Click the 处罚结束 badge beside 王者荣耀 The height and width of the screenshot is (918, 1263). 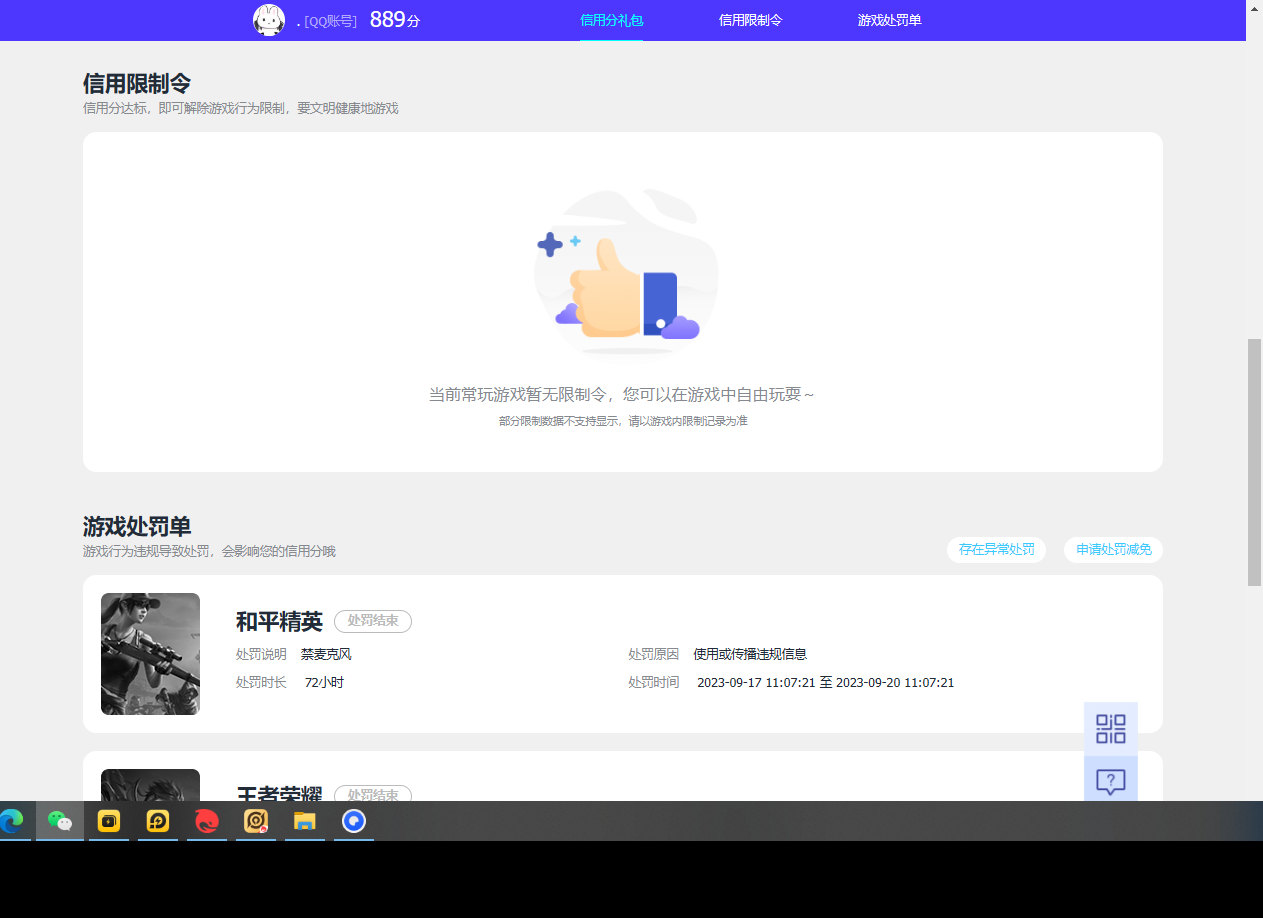pos(373,794)
